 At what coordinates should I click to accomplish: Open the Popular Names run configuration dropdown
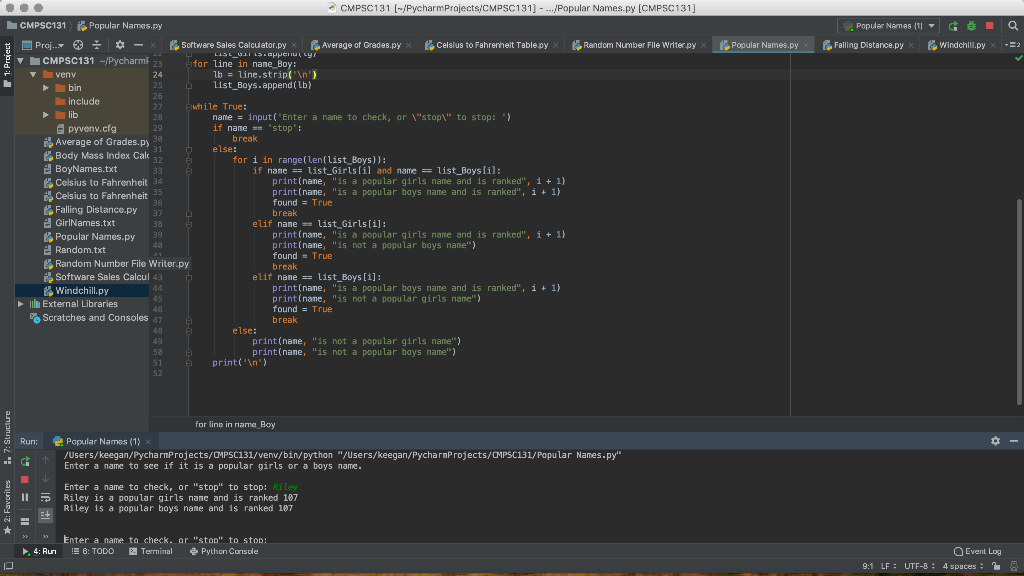click(x=889, y=26)
